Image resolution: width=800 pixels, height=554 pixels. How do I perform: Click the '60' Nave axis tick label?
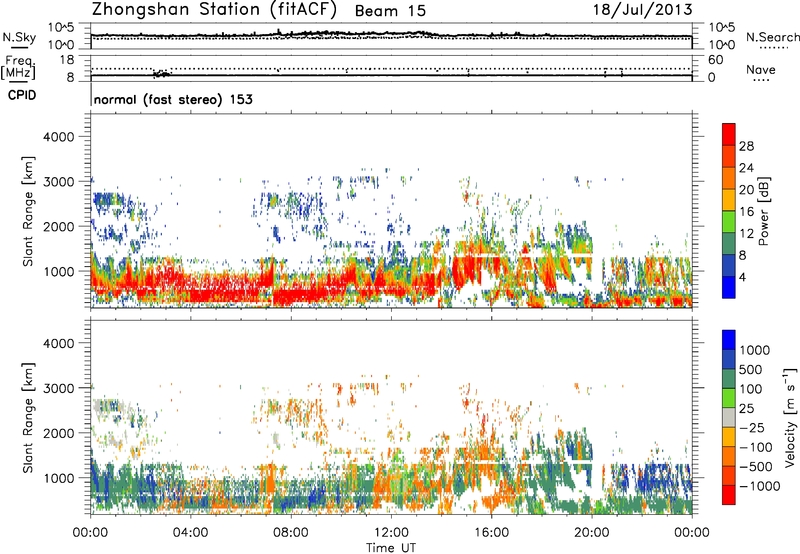click(715, 60)
